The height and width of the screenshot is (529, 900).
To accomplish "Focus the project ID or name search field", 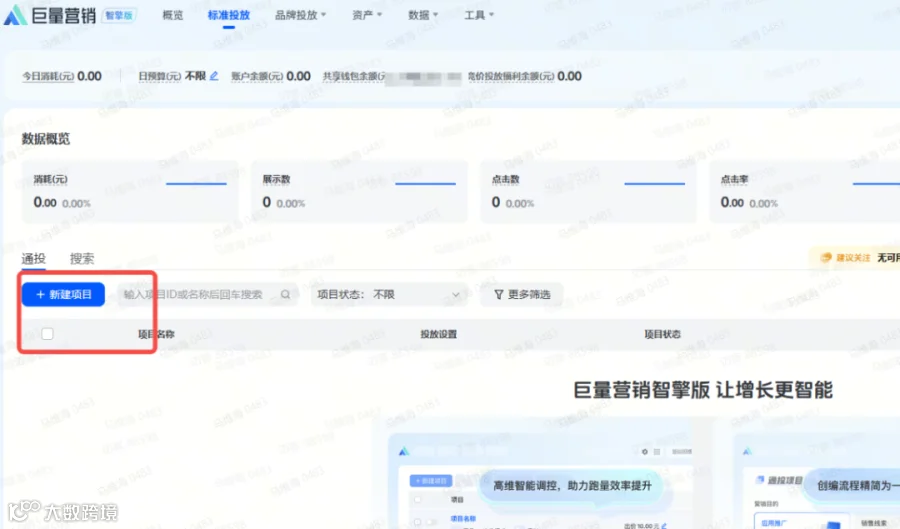I will pyautogui.click(x=208, y=294).
